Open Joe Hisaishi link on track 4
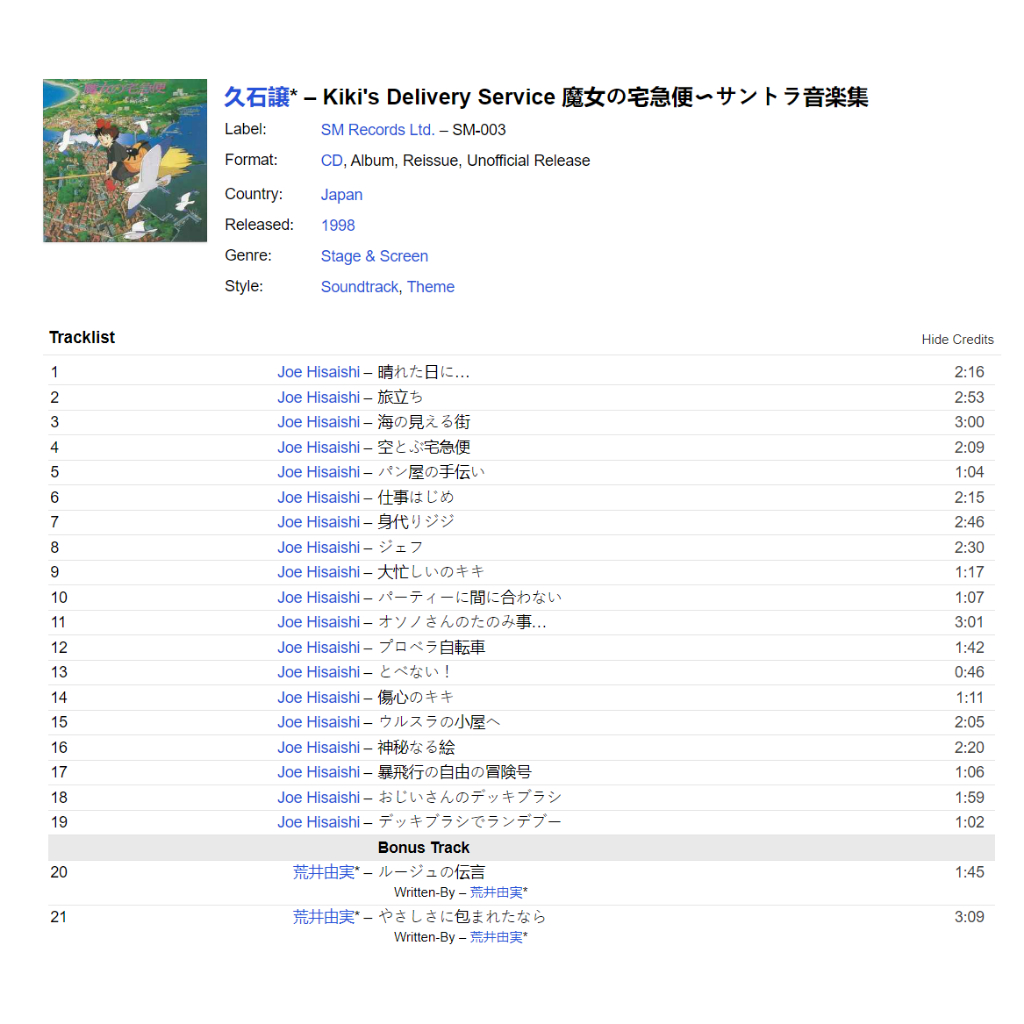The width and height of the screenshot is (1024, 1024). point(319,447)
